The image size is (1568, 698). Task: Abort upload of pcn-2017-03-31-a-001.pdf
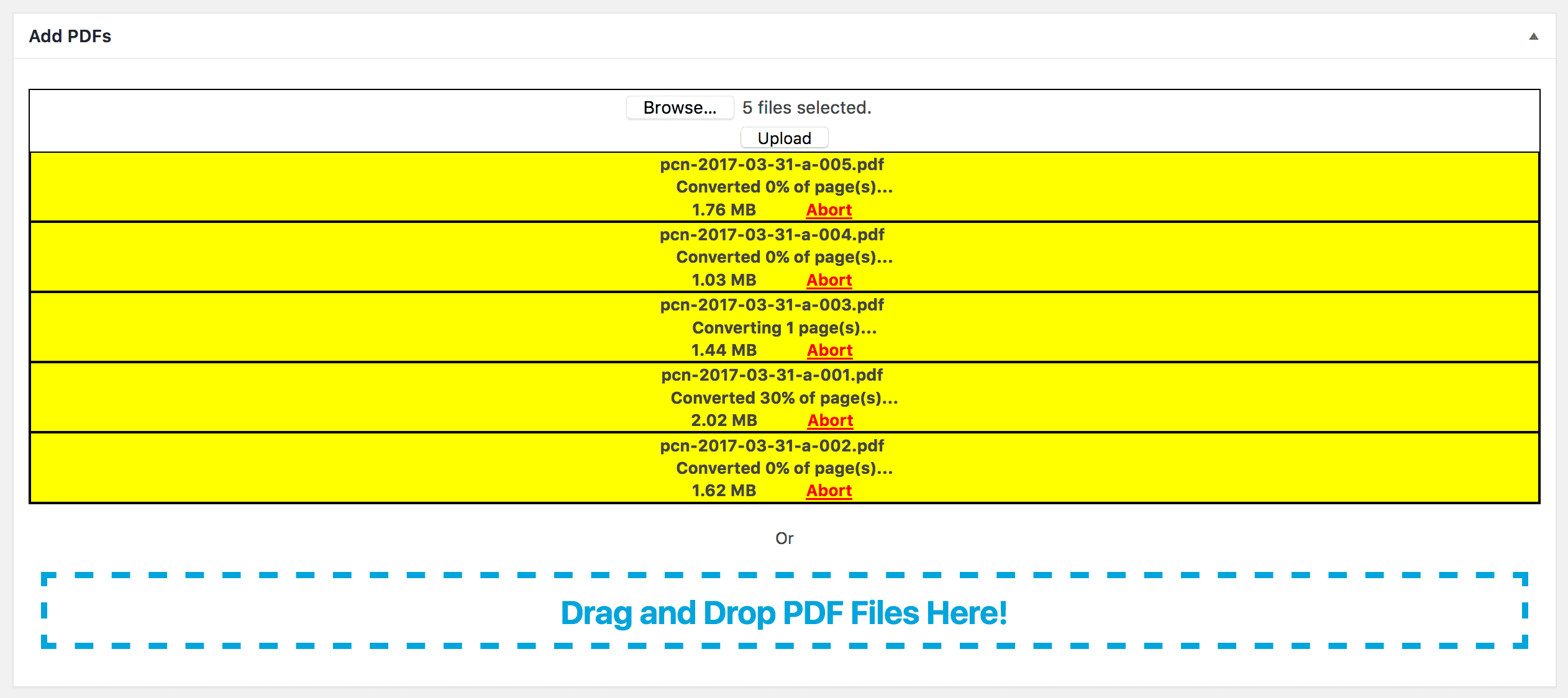coord(830,420)
